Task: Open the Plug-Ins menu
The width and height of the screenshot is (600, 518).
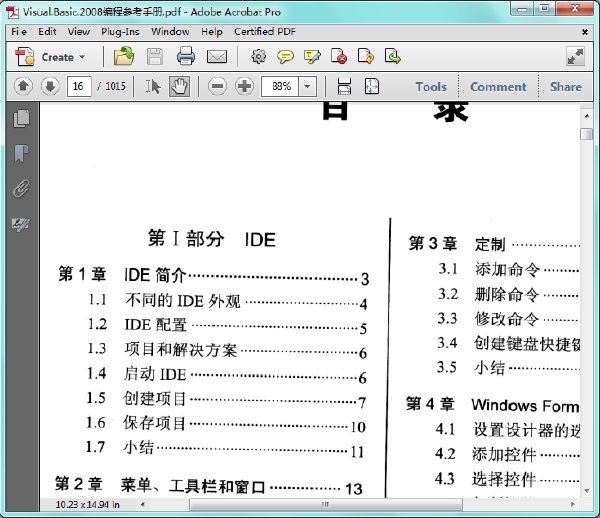Action: pyautogui.click(x=120, y=31)
